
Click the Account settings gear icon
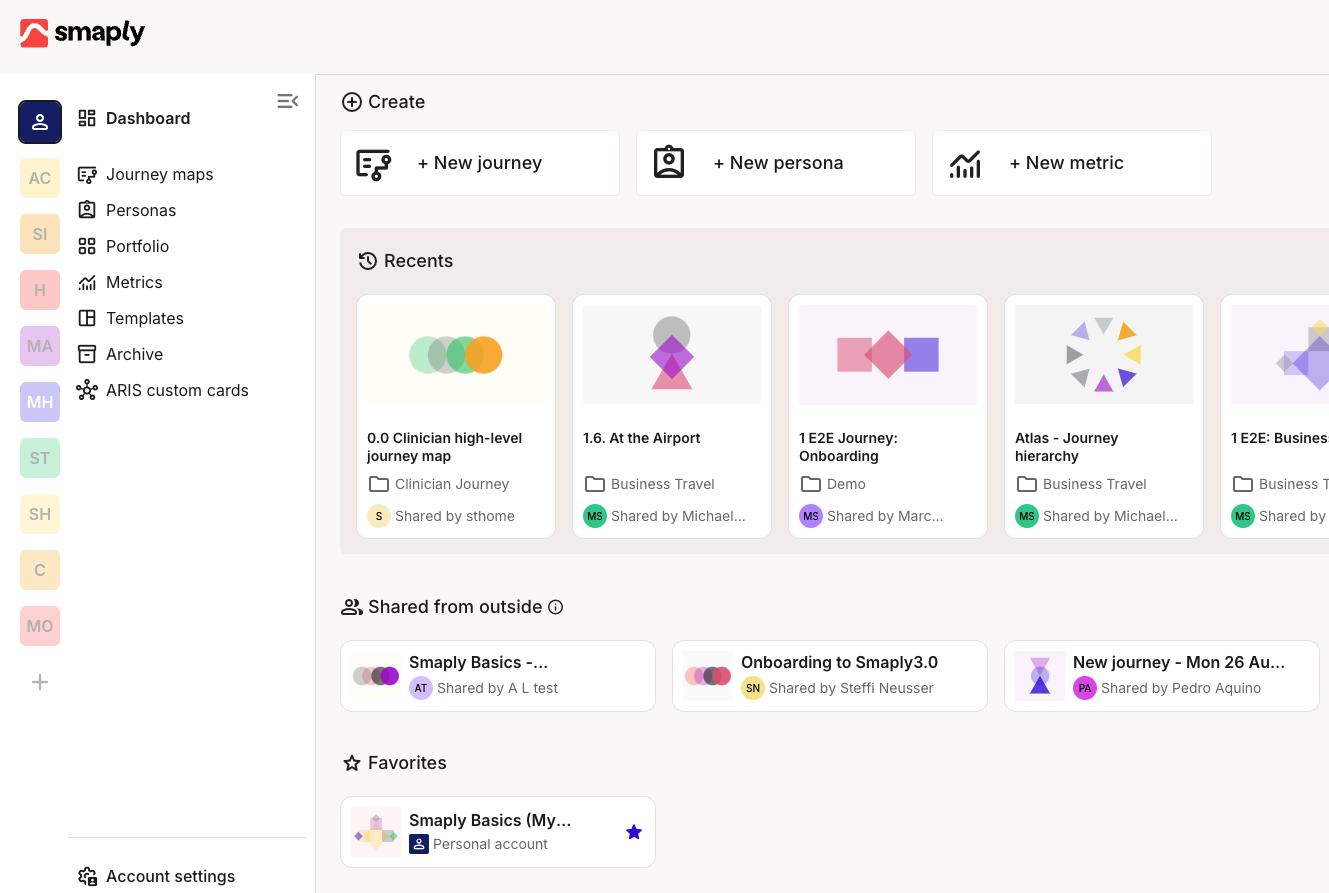[x=87, y=876]
